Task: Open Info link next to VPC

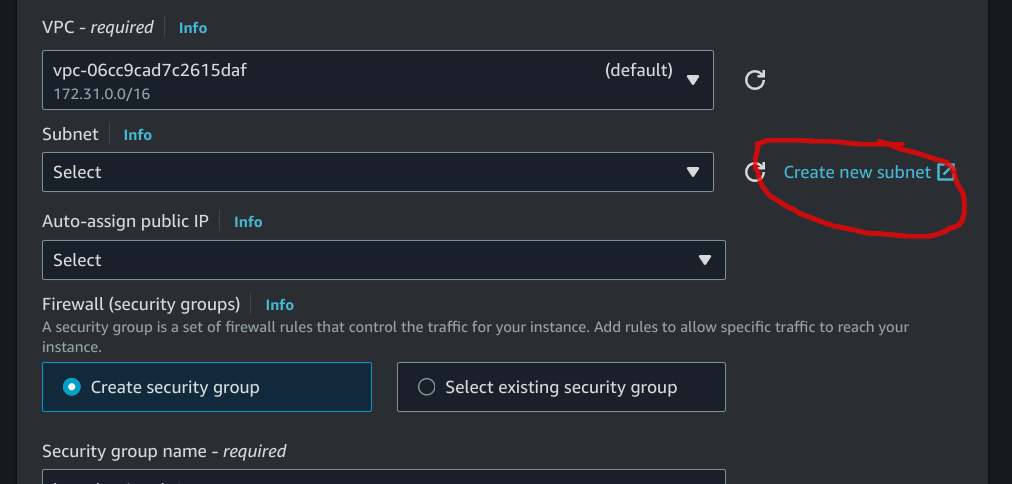Action: pos(193,28)
